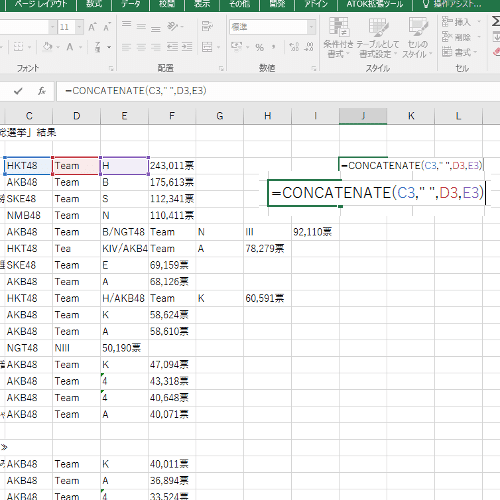Switch to the 数式 tab
The image size is (500, 500).
click(x=94, y=4)
